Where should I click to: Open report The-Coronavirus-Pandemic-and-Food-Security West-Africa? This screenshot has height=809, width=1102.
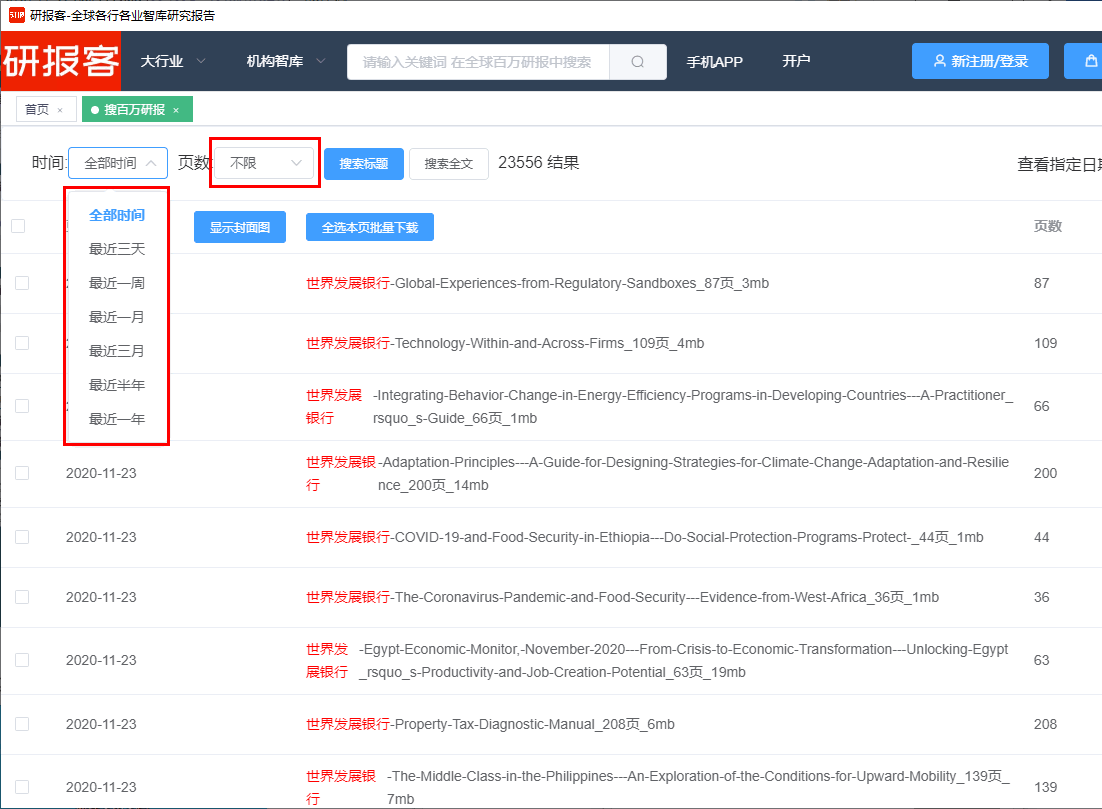[x=623, y=597]
